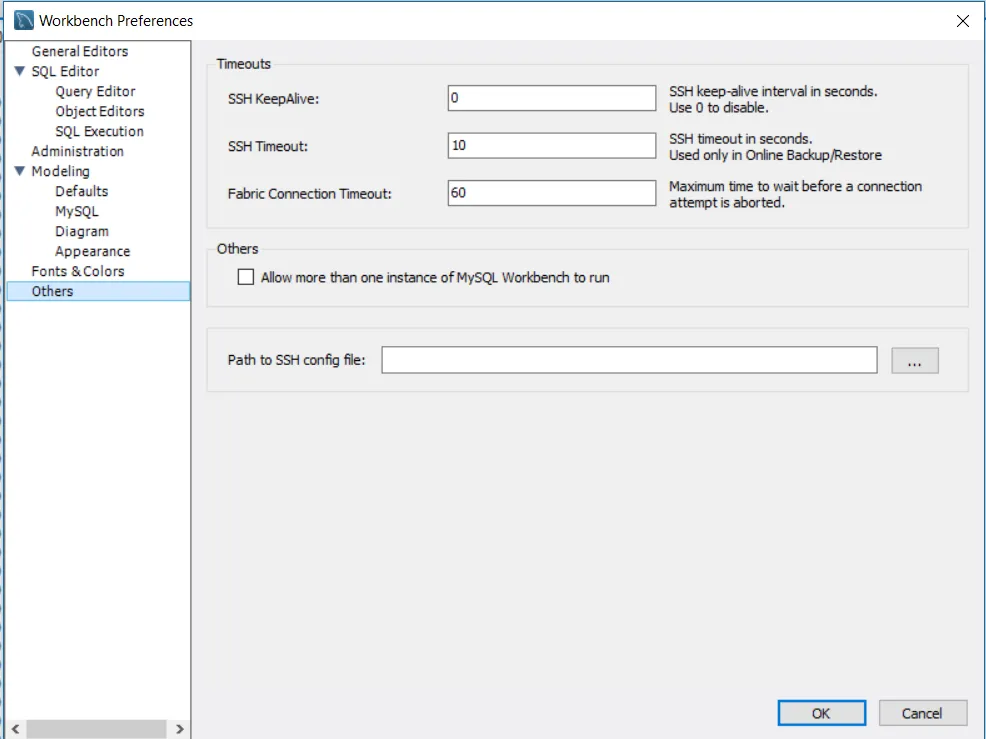Open Administration preferences

coord(77,152)
